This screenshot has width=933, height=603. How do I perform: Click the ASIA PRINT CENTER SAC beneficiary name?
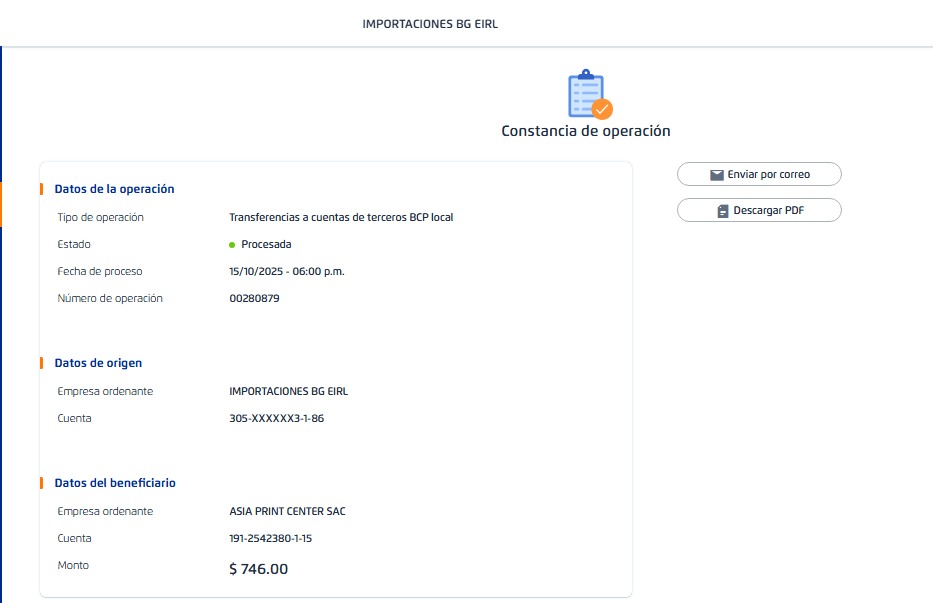(x=287, y=511)
